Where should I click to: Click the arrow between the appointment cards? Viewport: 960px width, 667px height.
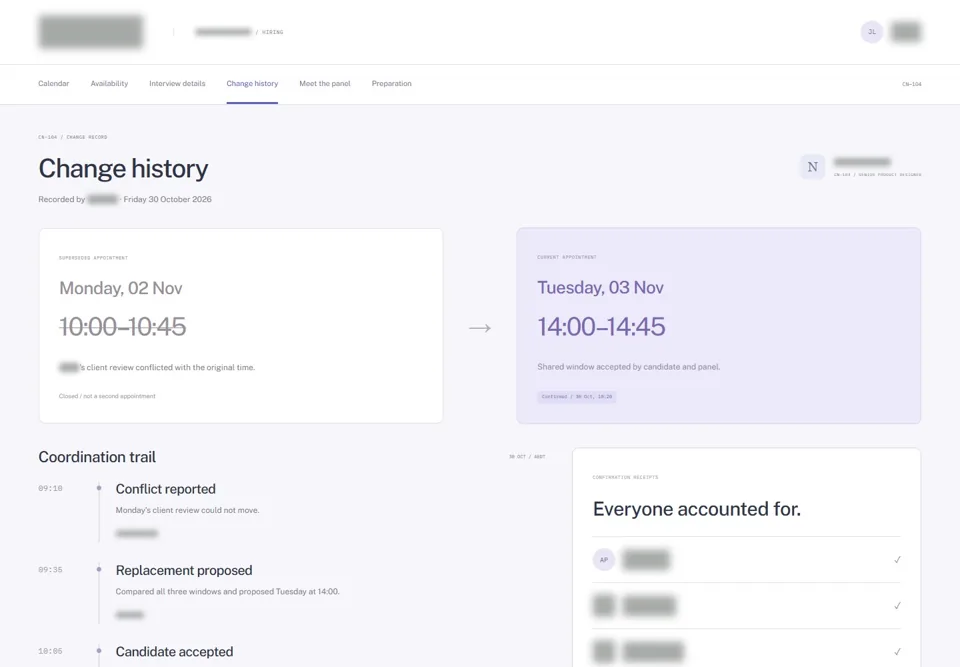coord(480,328)
